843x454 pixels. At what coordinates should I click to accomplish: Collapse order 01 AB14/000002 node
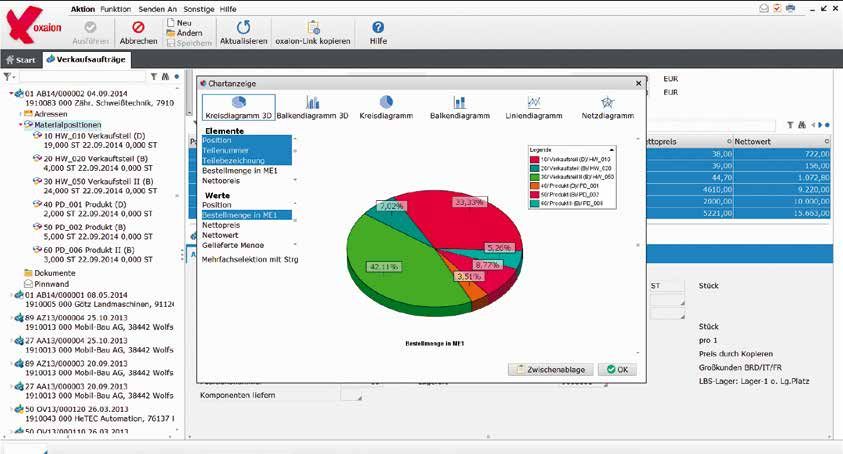(x=11, y=93)
